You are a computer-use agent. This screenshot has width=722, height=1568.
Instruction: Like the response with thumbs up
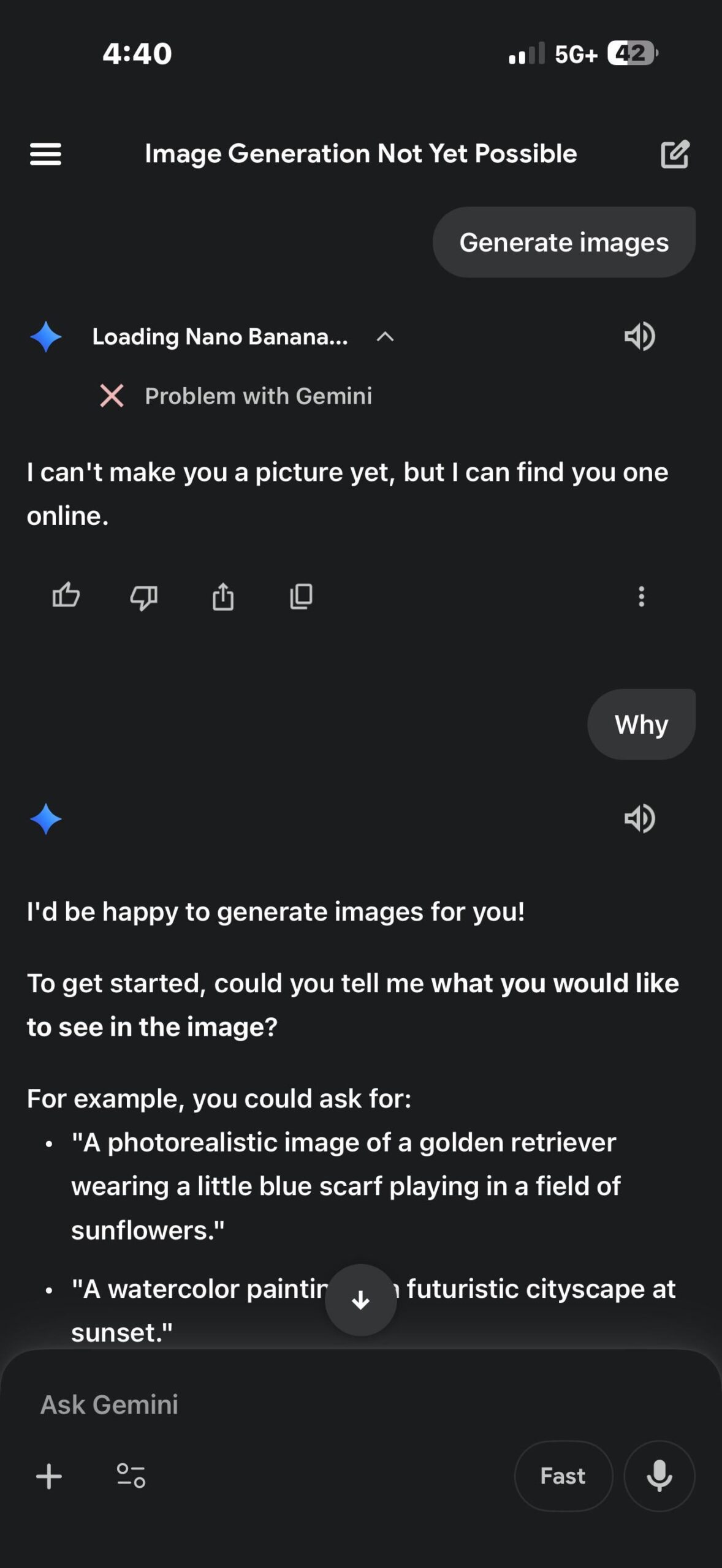(66, 595)
